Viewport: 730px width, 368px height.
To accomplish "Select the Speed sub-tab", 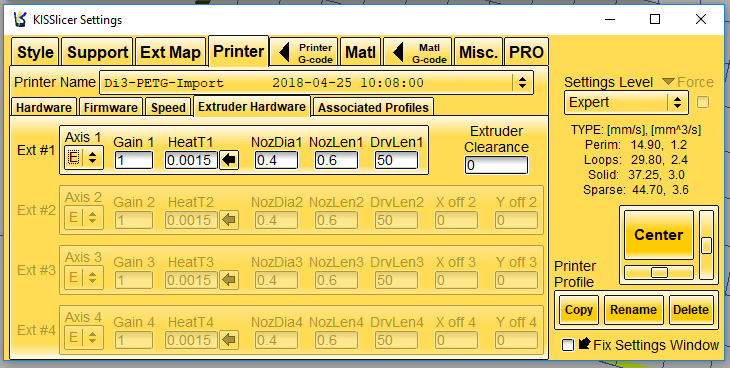I will [x=168, y=107].
